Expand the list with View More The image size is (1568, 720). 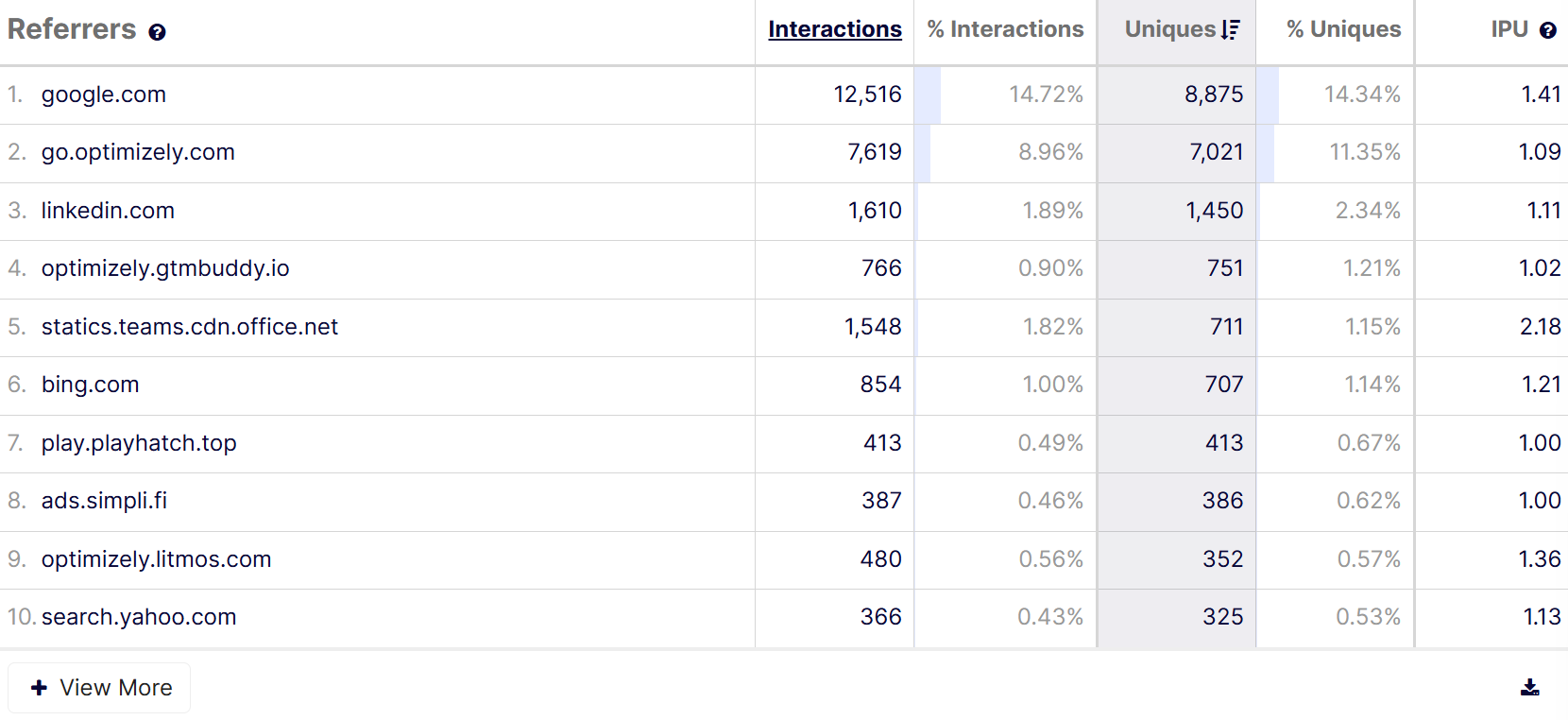point(99,688)
